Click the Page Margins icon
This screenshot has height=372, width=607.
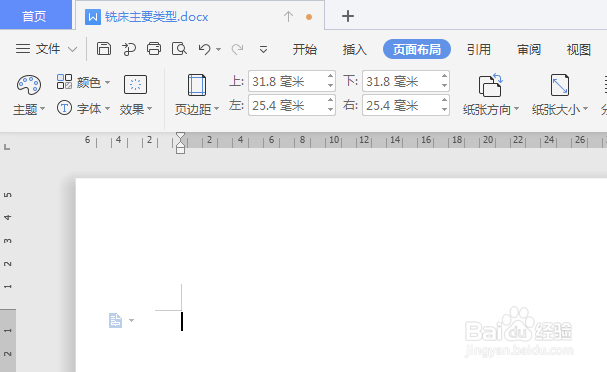click(197, 85)
